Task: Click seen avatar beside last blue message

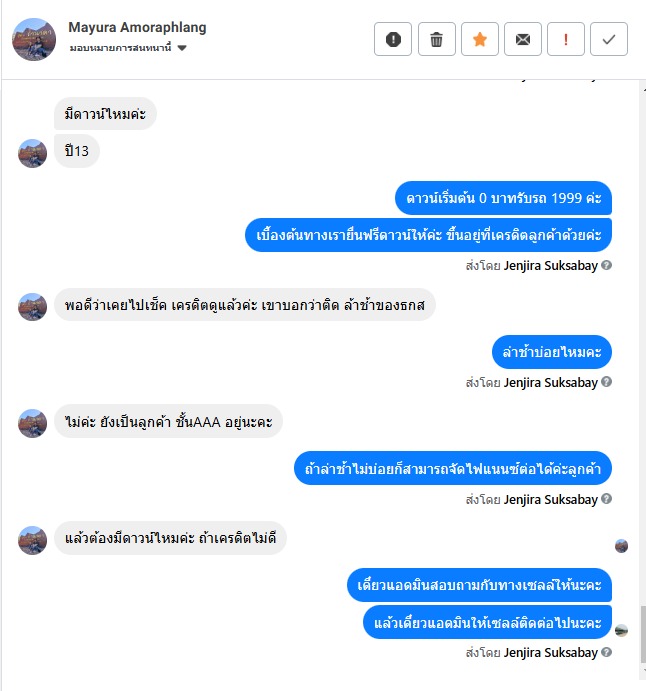Action: [x=621, y=631]
